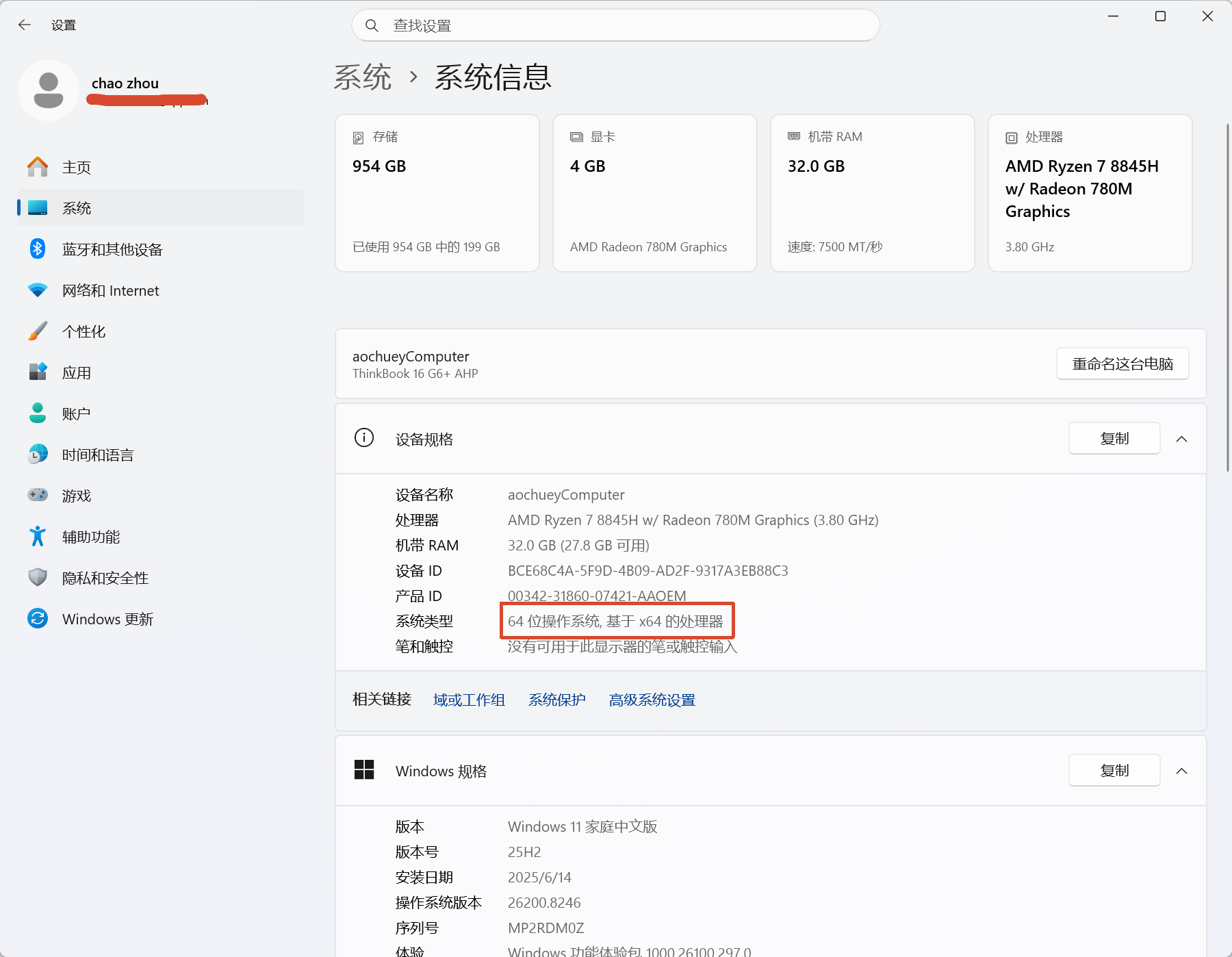Screen dimensions: 1232x957
Task: Focus the 查找设置 search box
Action: tap(616, 25)
